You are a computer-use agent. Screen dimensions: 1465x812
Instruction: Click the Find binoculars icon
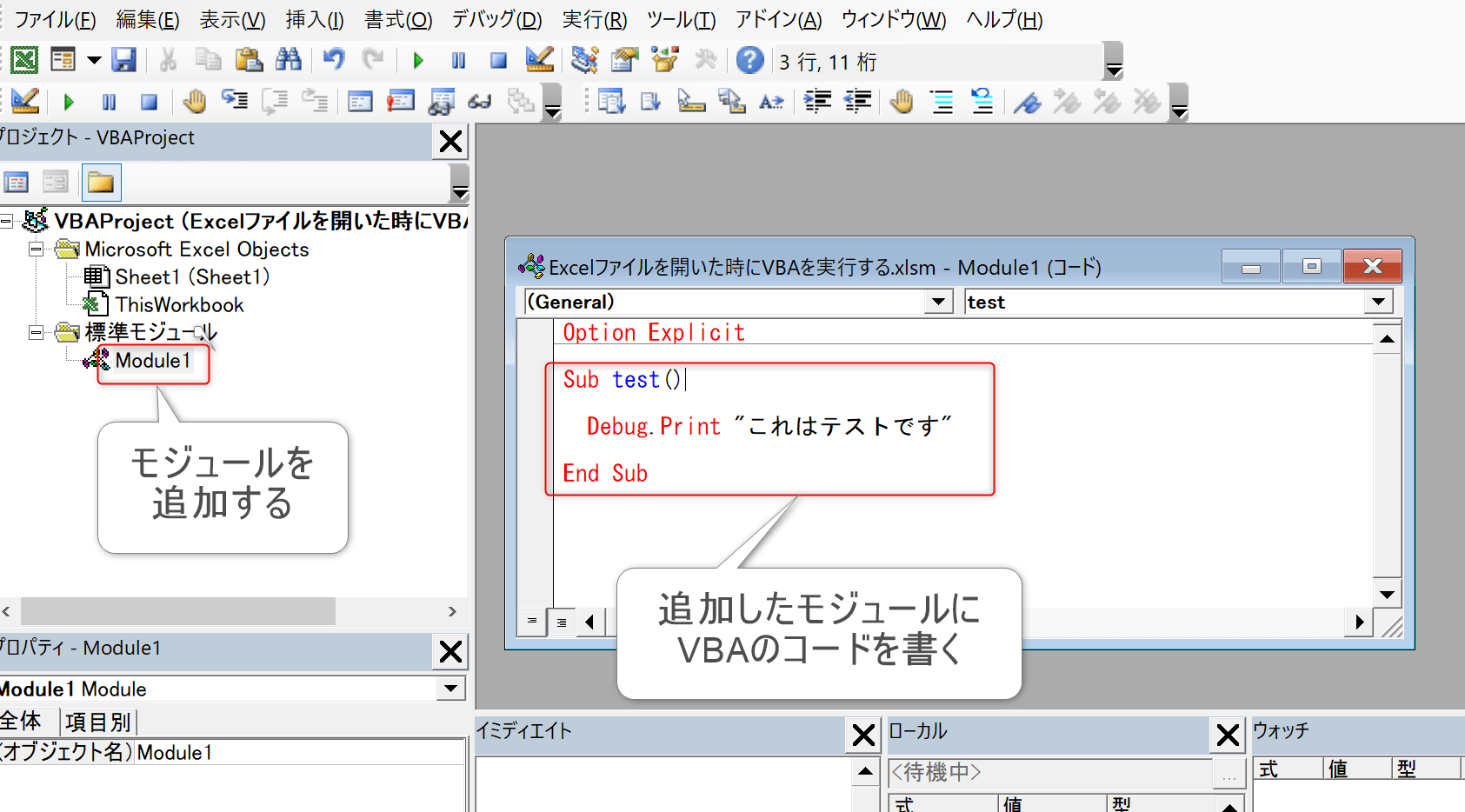coord(288,60)
